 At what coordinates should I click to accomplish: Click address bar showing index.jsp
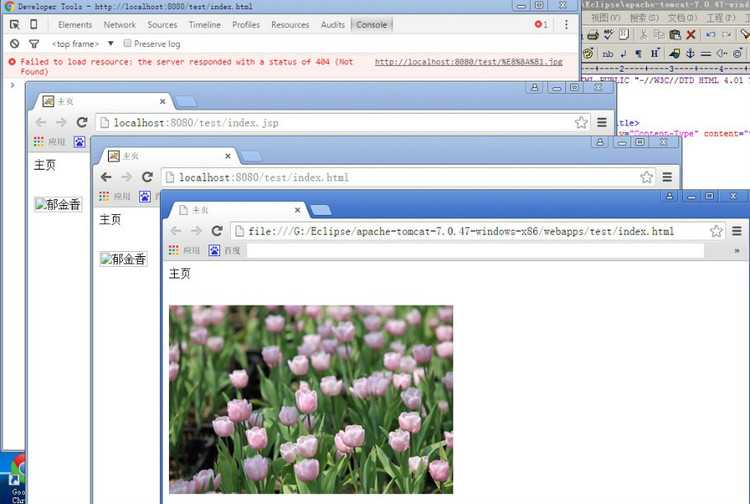[x=335, y=123]
